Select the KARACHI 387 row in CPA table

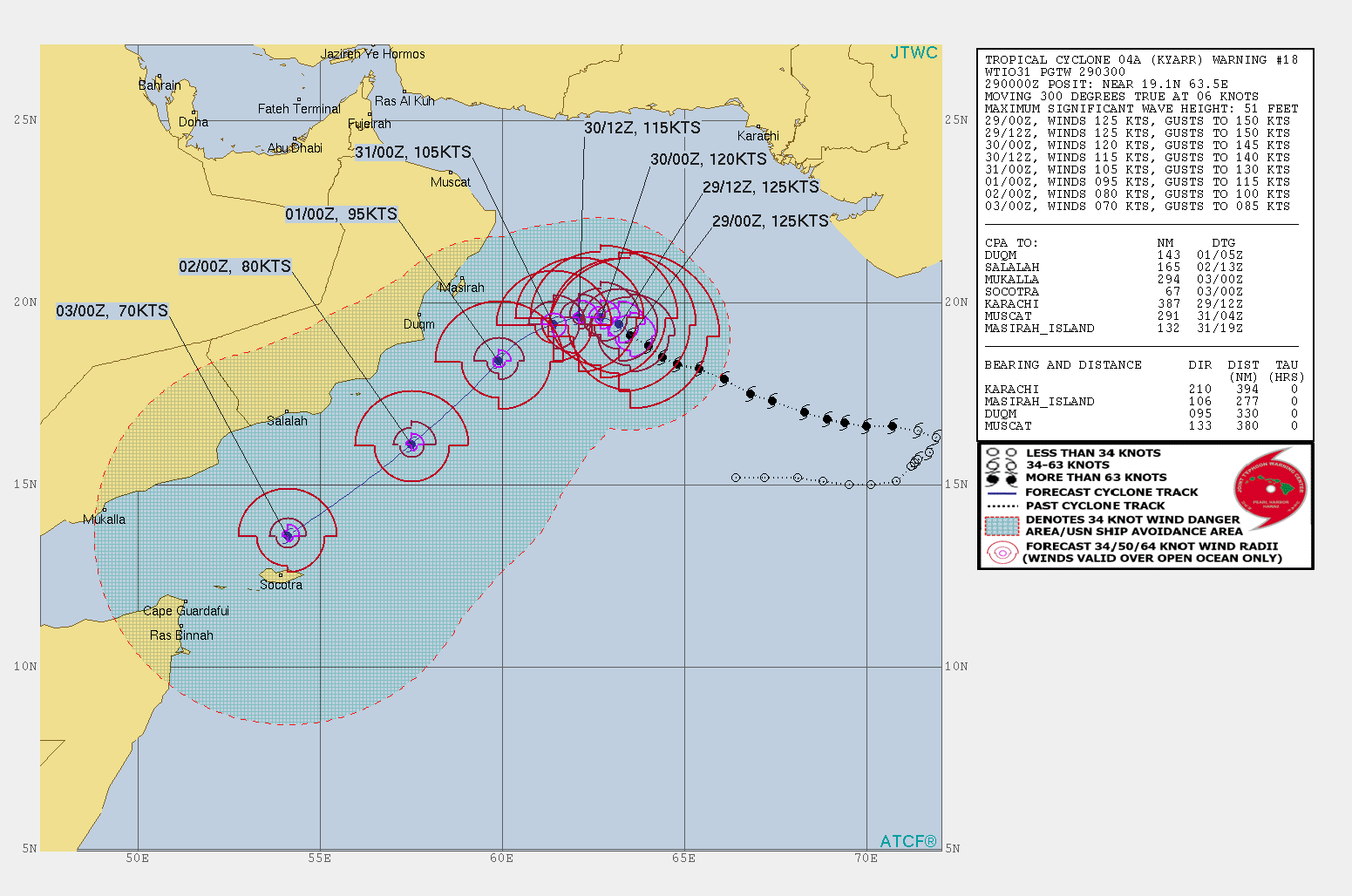click(x=1114, y=304)
